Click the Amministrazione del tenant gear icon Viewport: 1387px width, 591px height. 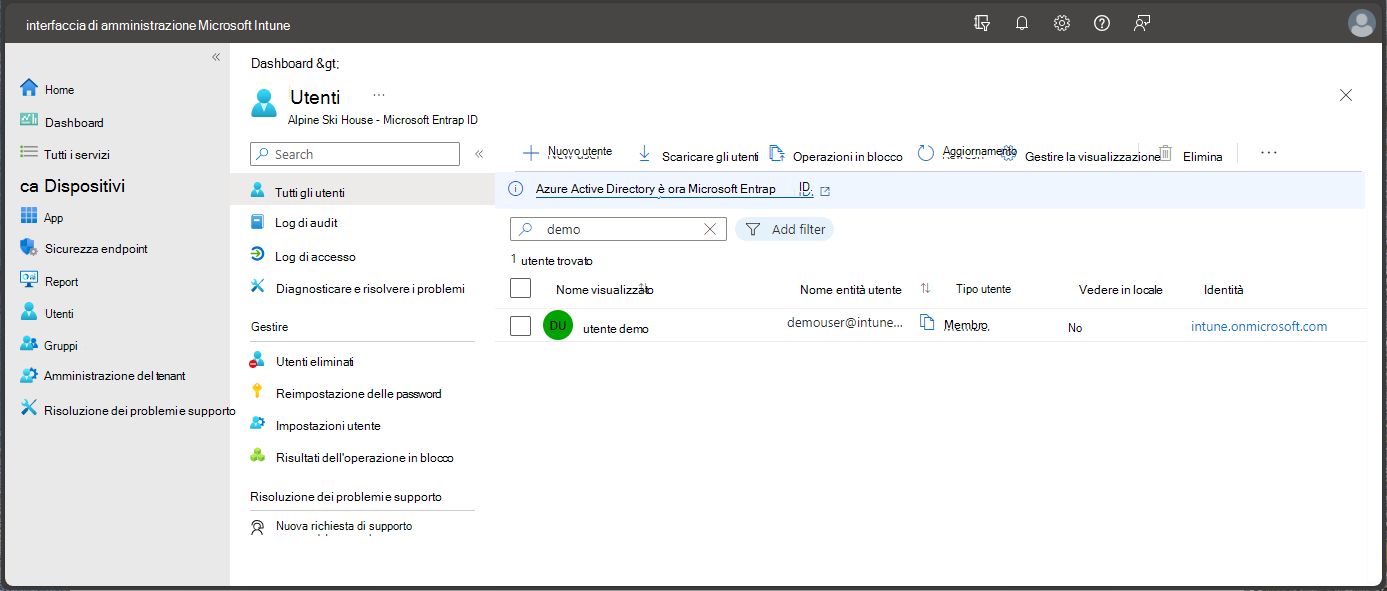(29, 375)
